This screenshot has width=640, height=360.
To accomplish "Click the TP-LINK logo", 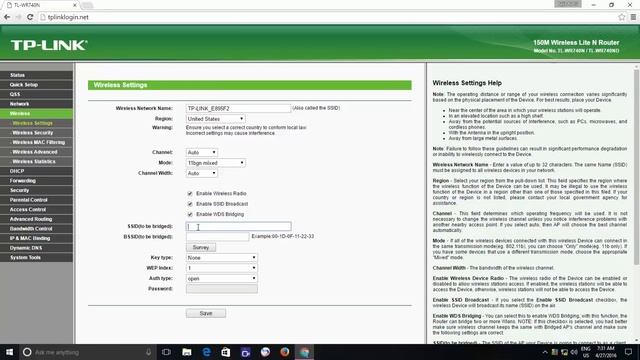I will [49, 45].
